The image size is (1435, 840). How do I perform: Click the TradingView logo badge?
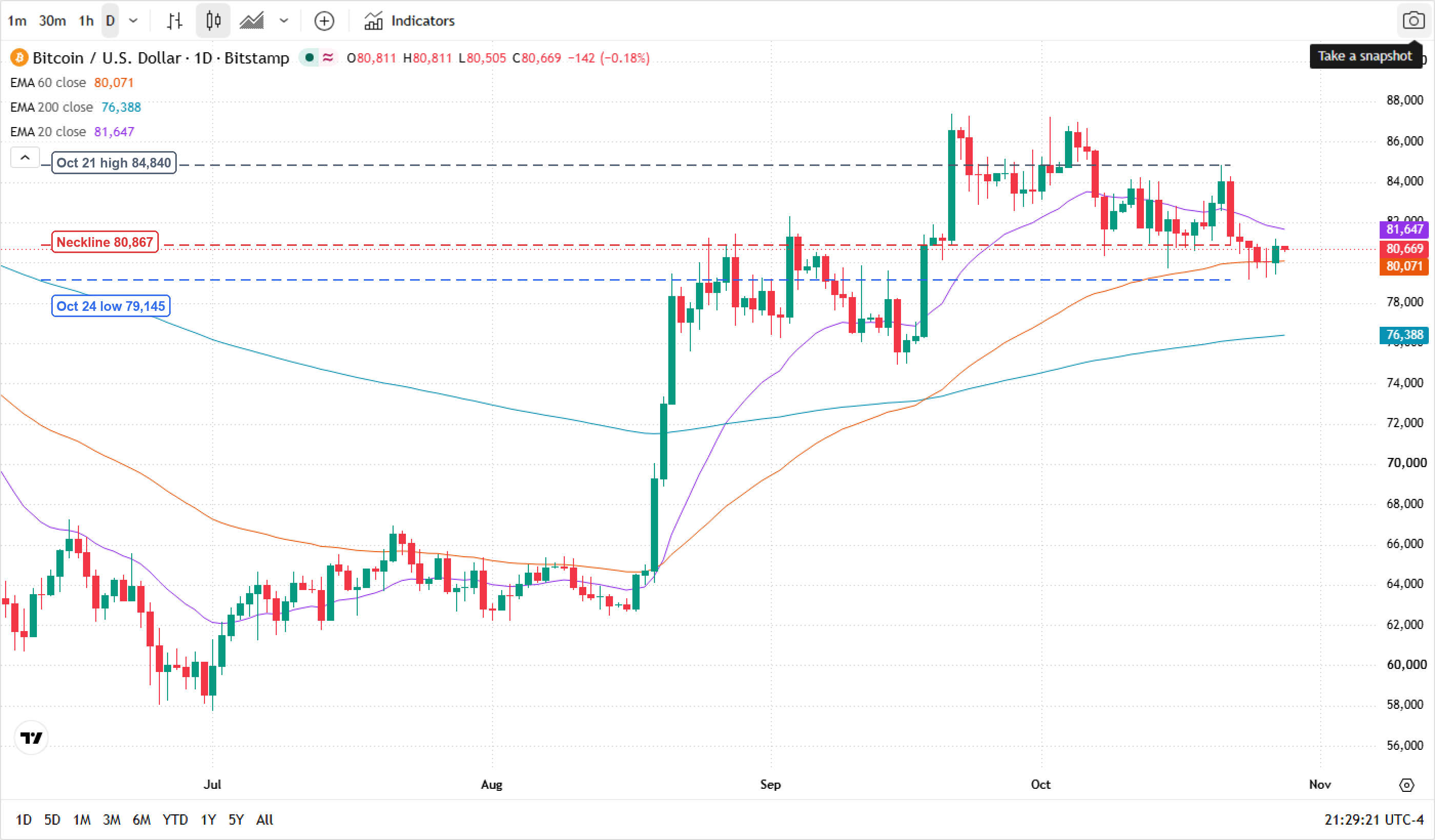coord(31,738)
